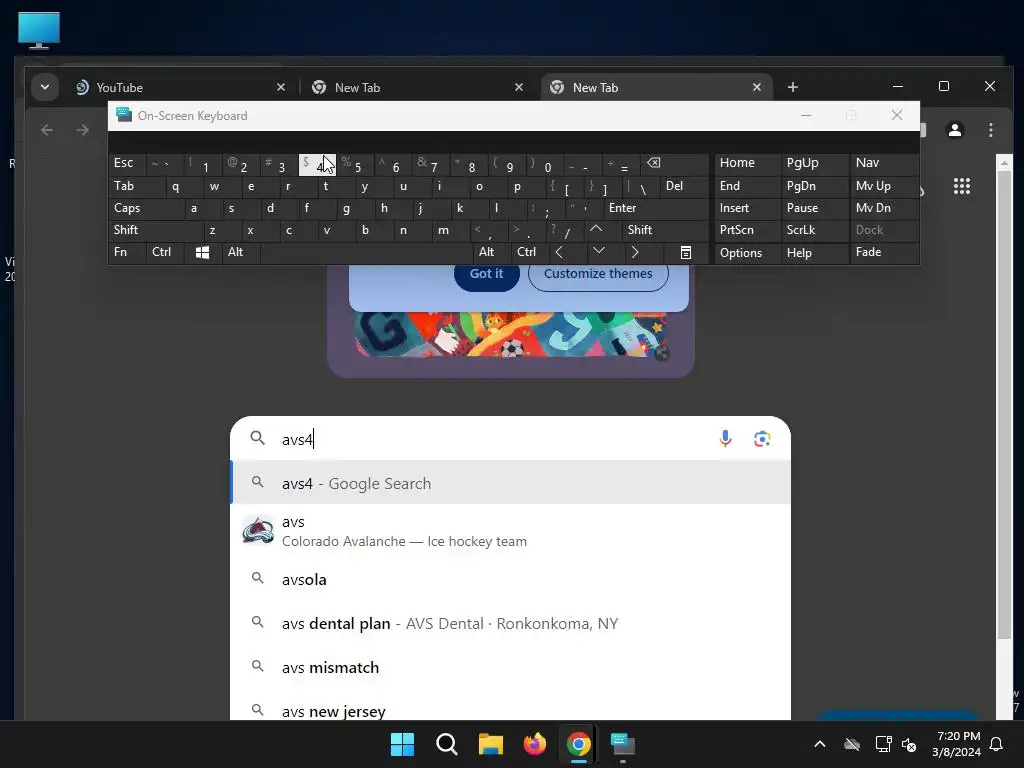Image resolution: width=1024 pixels, height=768 pixels.
Task: Tap the down arrow key on keyboard
Action: 599,251
